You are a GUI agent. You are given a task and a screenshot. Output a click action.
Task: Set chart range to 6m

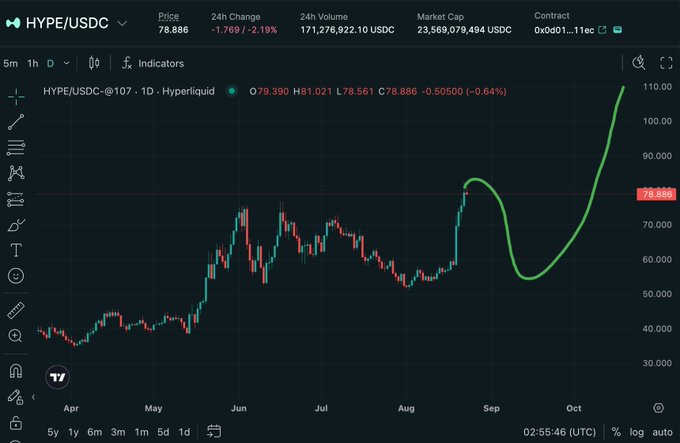95,432
